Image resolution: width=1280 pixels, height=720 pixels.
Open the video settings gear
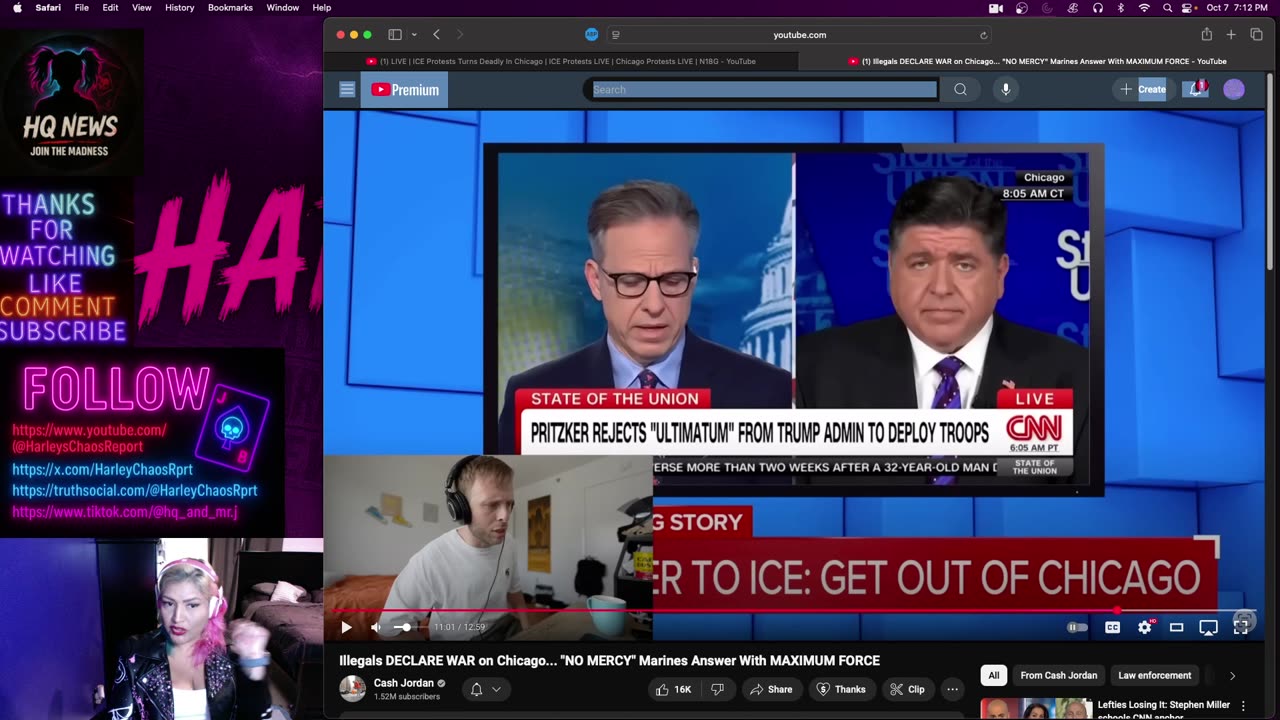tap(1144, 627)
